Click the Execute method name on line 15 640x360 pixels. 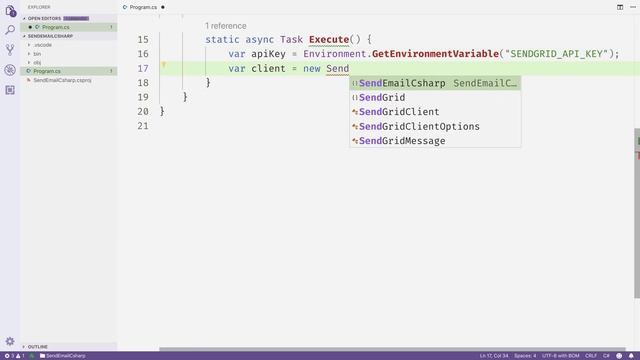[x=329, y=40]
